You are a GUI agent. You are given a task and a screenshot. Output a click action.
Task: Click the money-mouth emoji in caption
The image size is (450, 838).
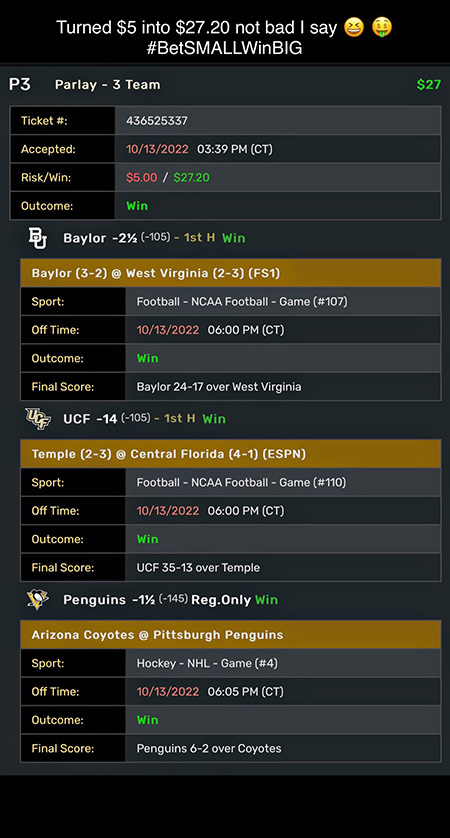click(x=382, y=28)
